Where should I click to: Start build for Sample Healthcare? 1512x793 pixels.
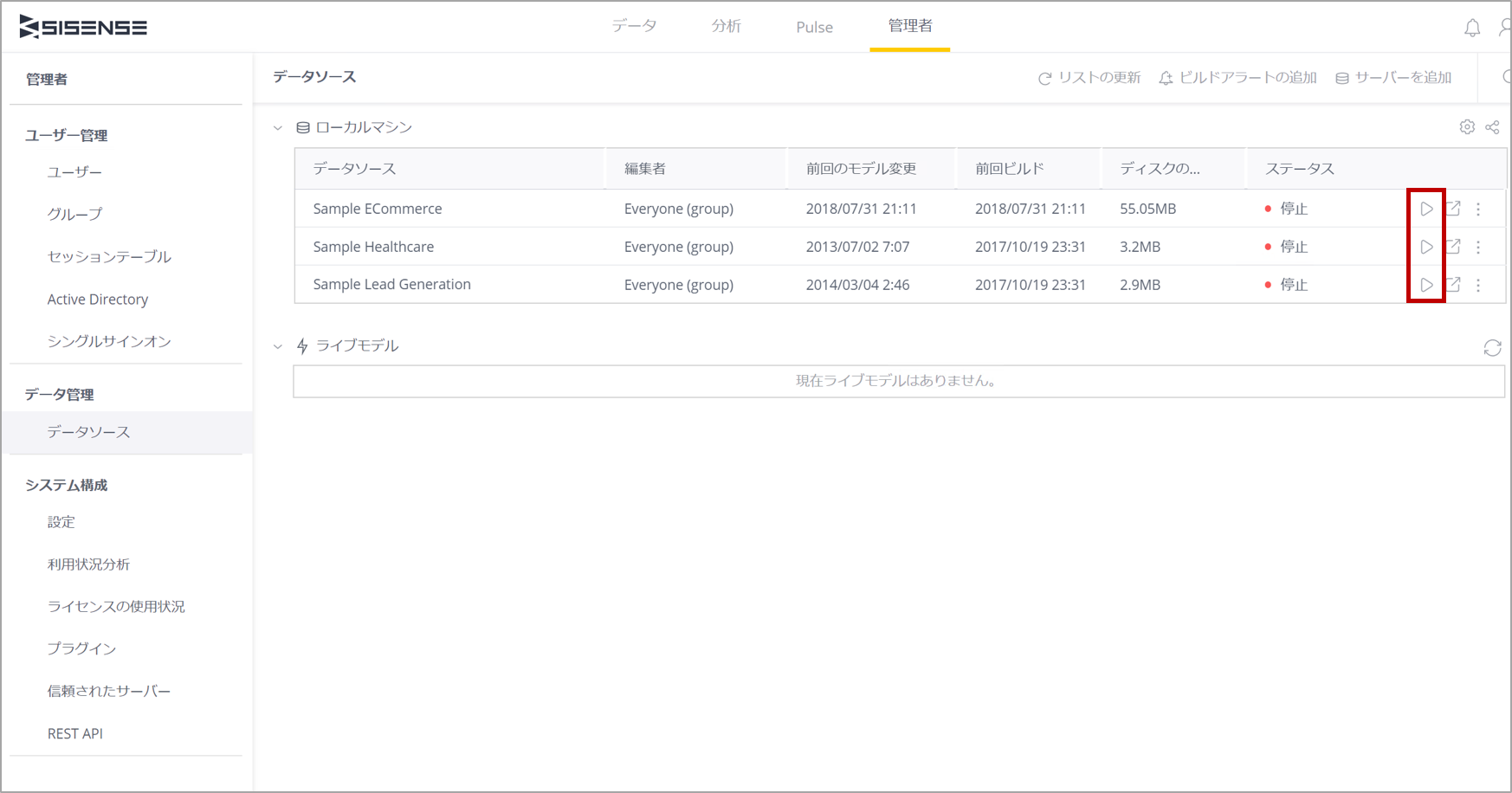tap(1426, 247)
